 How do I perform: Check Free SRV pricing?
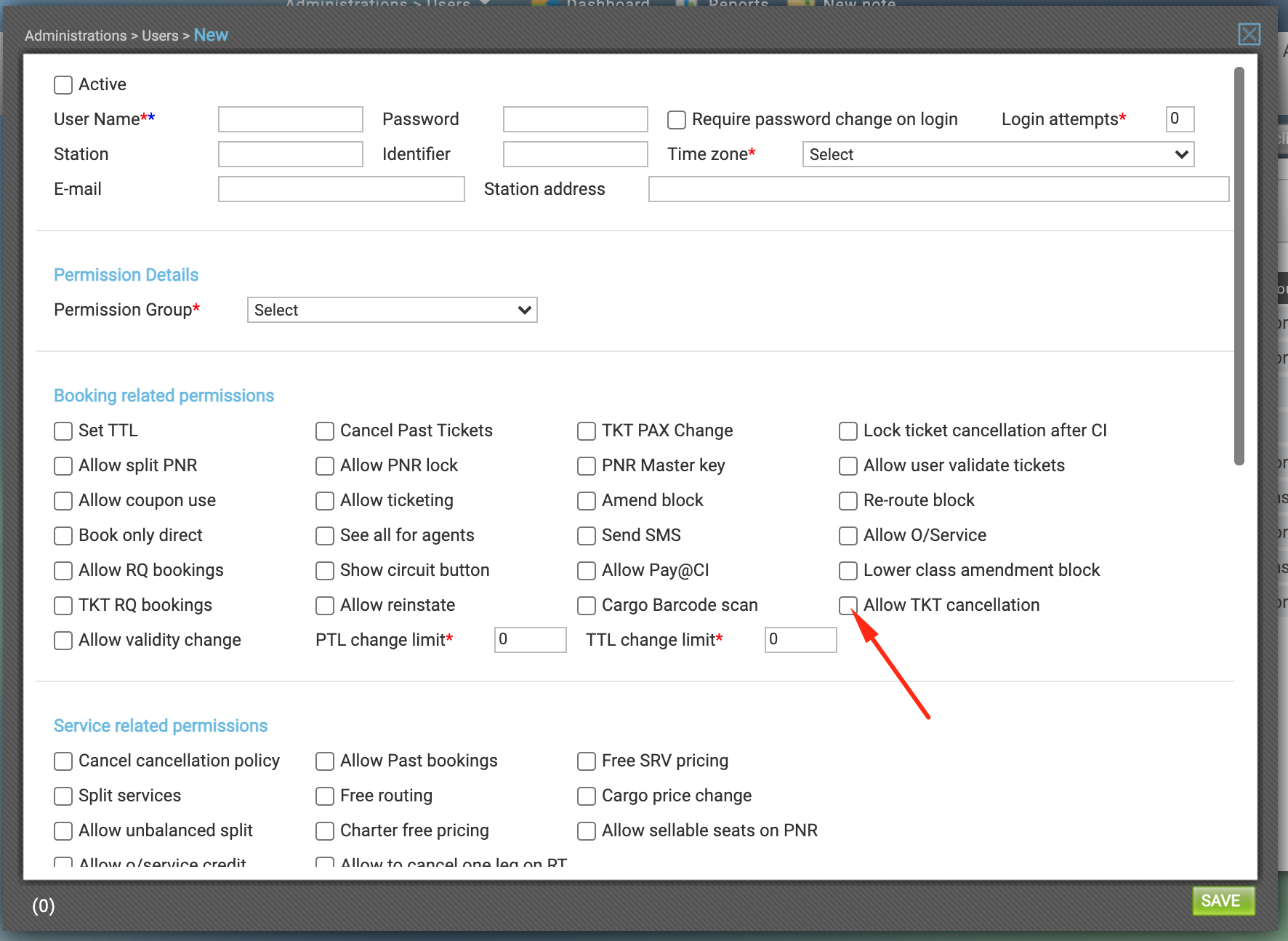click(587, 761)
